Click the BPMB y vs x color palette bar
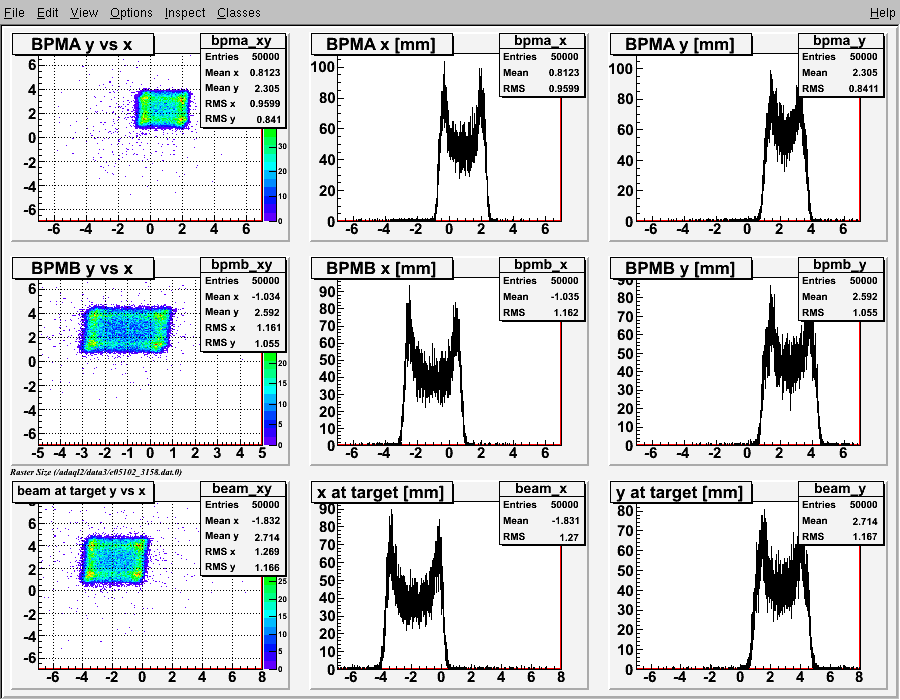900x700 pixels. click(x=270, y=398)
